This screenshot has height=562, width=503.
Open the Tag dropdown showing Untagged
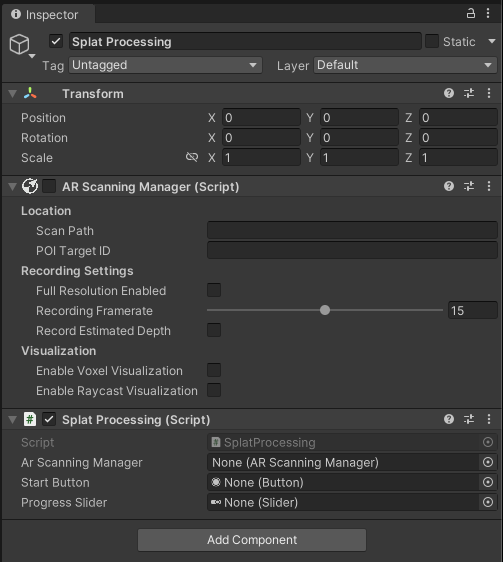[165, 65]
